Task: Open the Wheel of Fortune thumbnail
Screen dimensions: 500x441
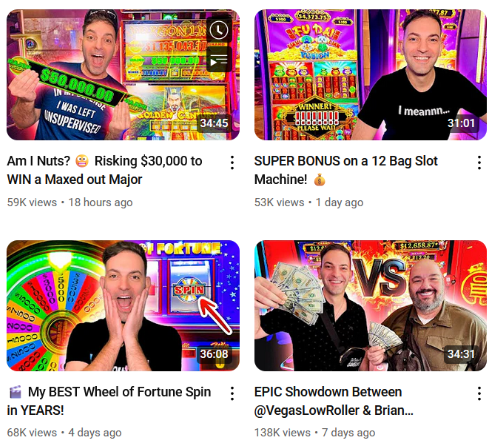Action: click(x=123, y=305)
